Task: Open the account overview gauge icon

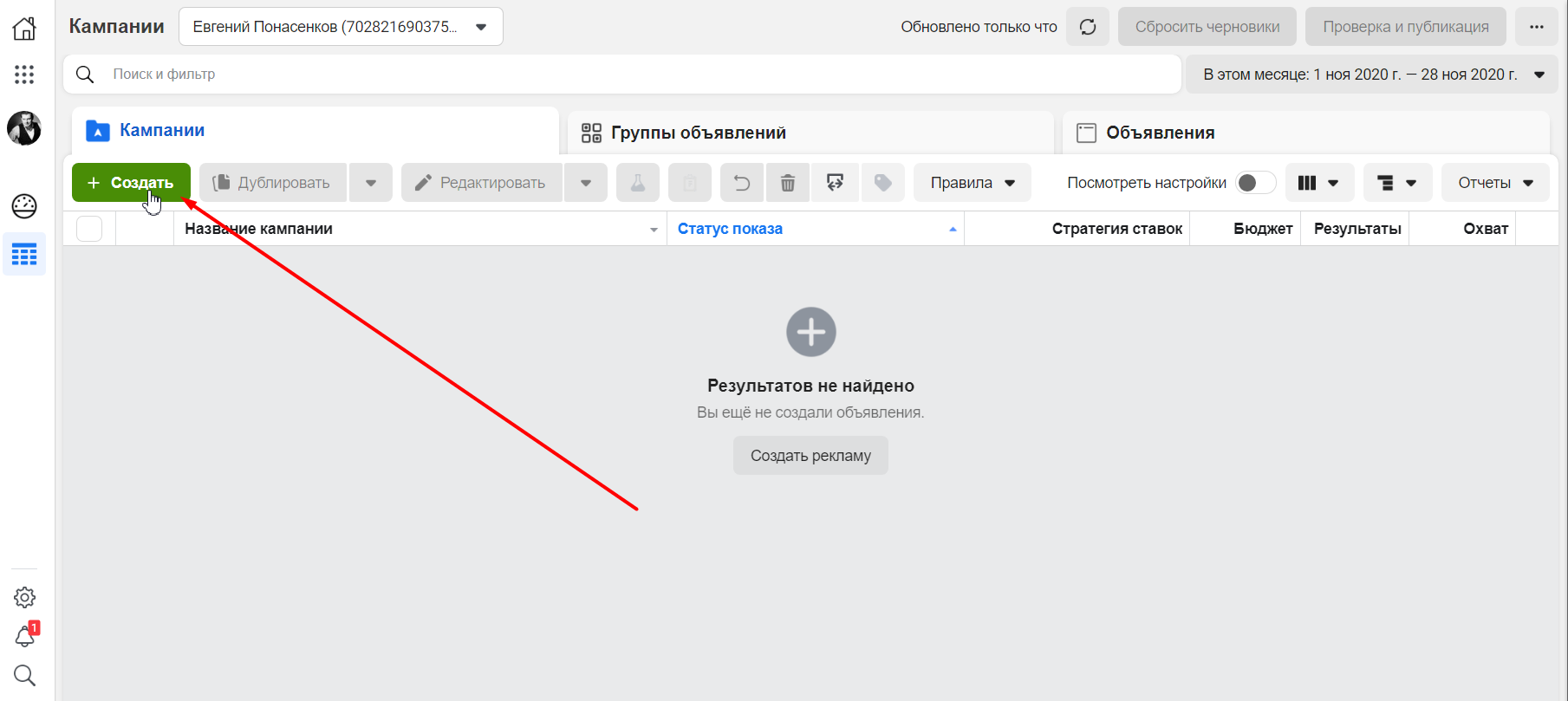Action: 24,206
